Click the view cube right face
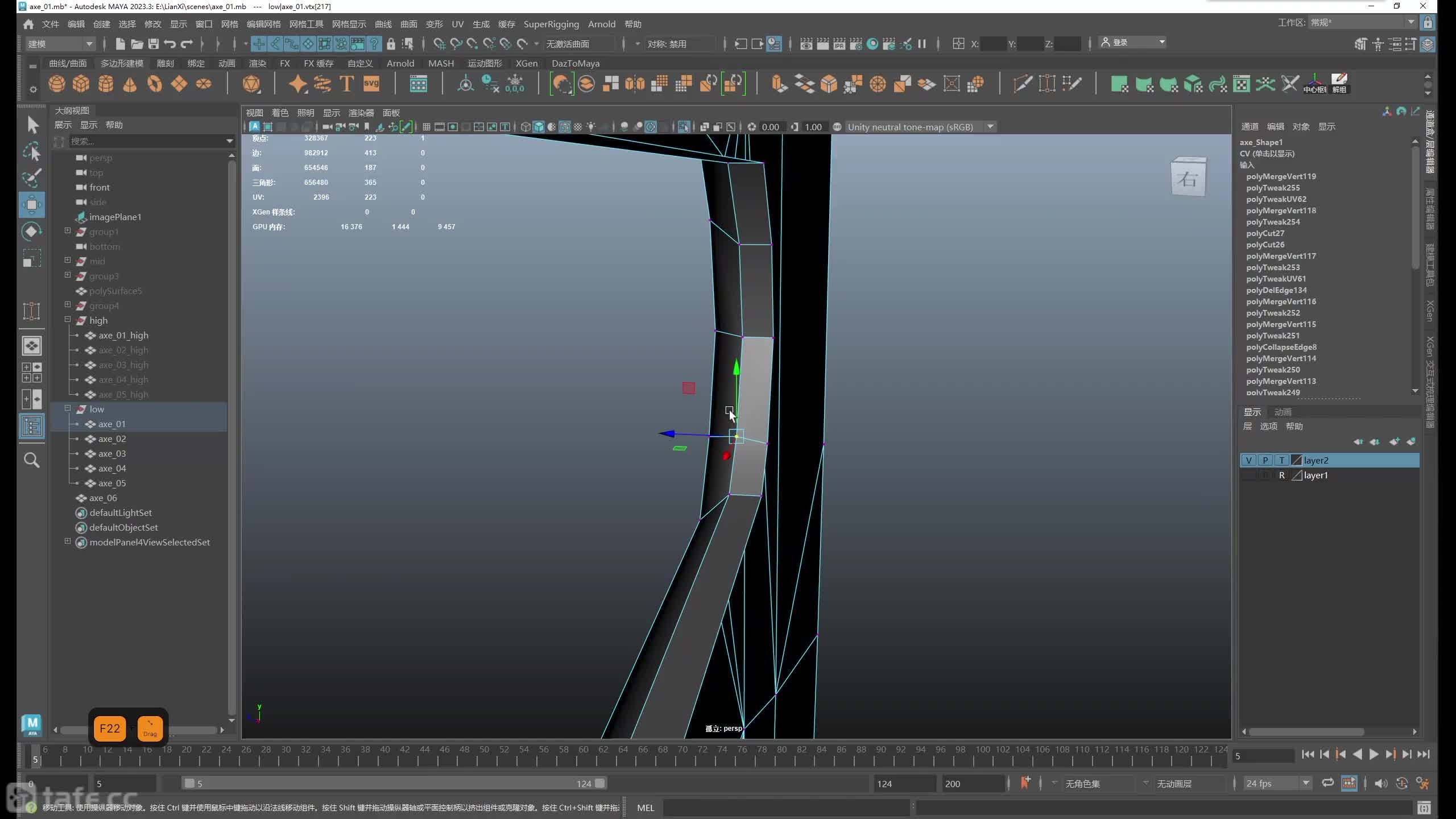 1188,179
